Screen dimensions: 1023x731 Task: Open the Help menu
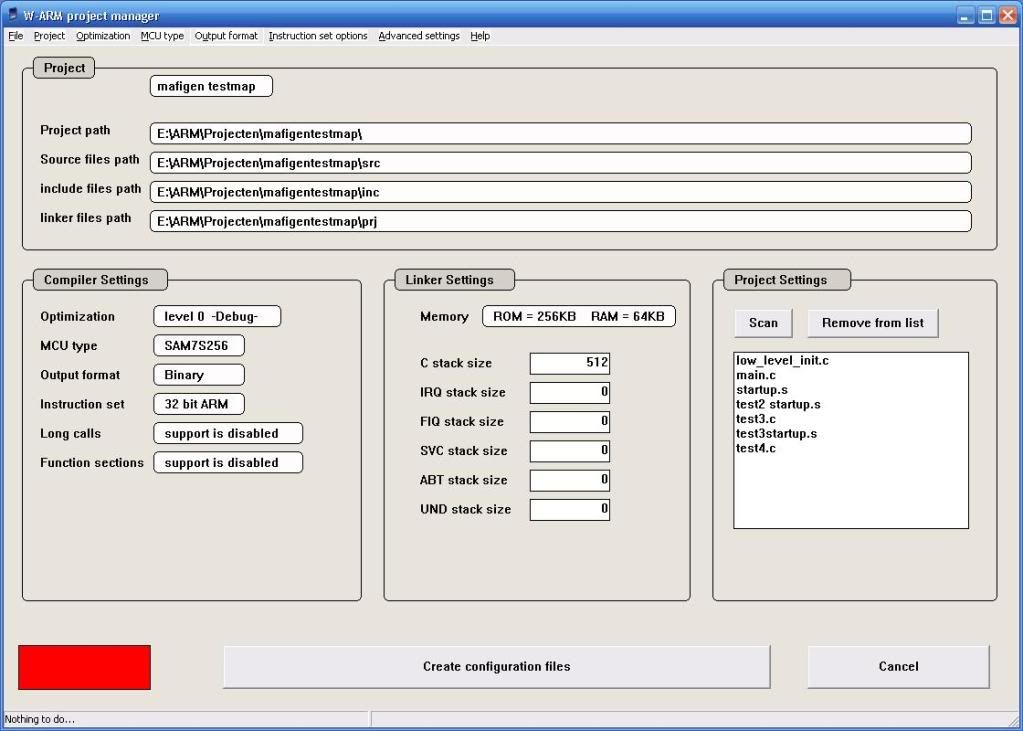[x=480, y=36]
